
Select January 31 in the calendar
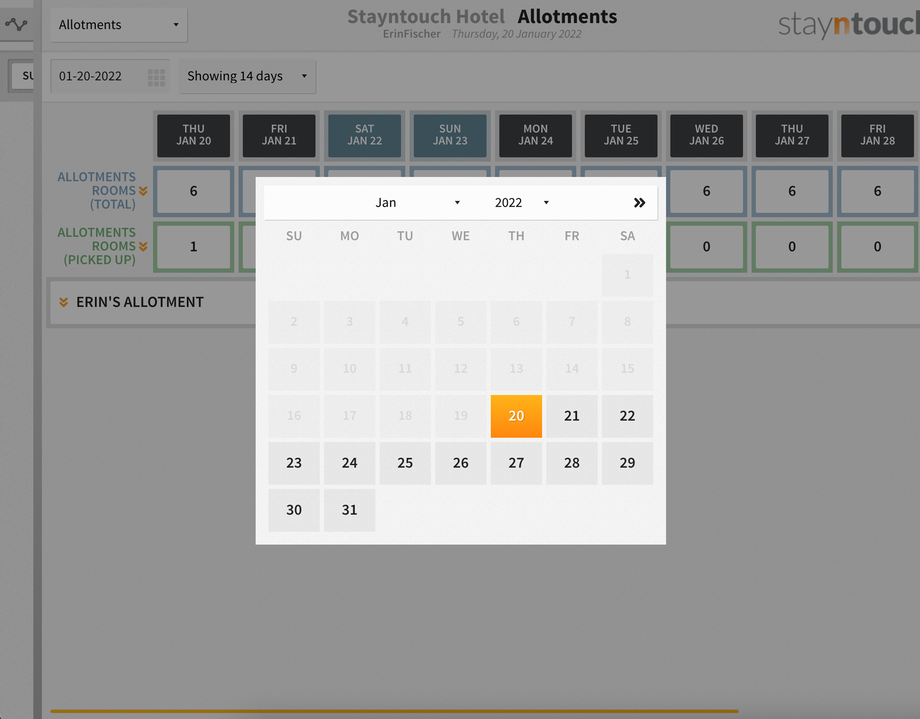point(350,510)
